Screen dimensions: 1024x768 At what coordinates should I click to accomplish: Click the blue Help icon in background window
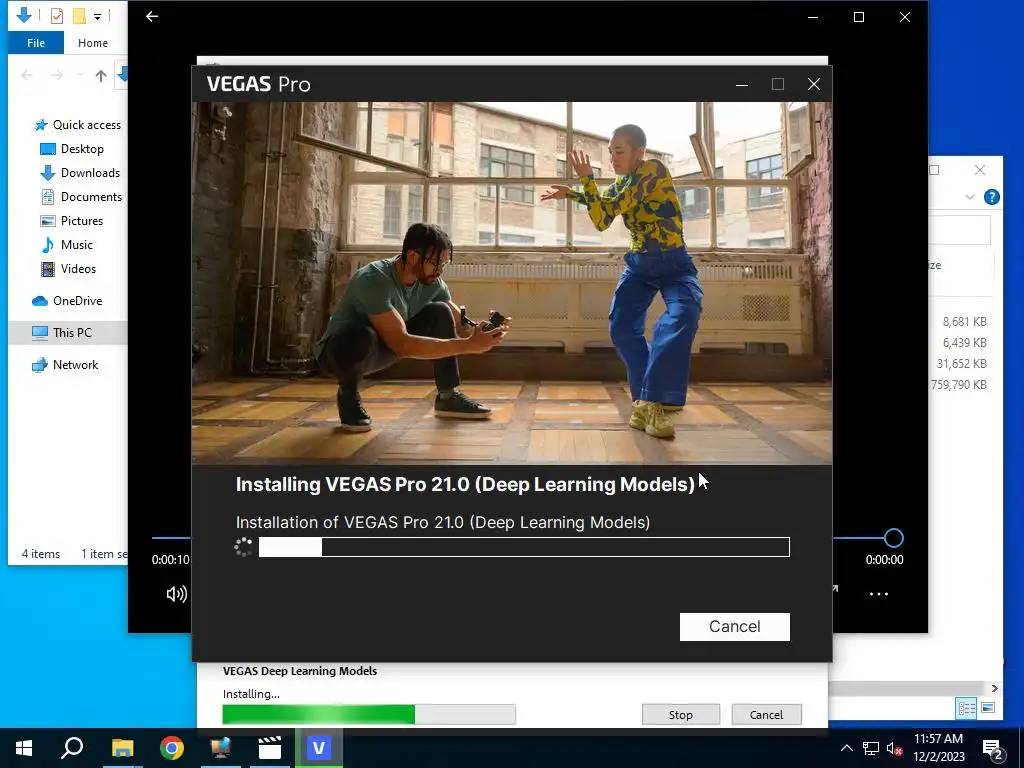point(991,197)
